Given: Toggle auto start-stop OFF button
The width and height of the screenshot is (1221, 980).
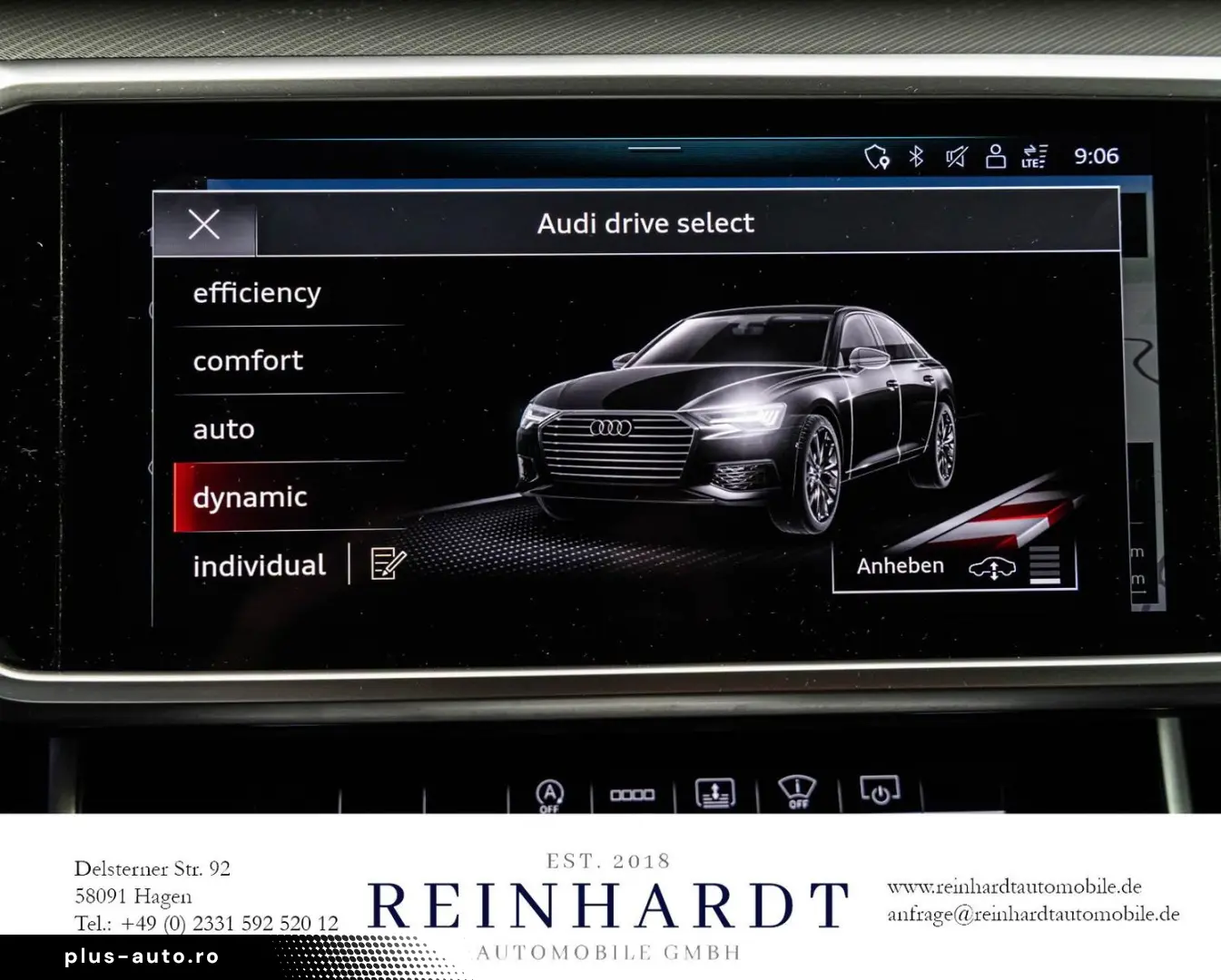Looking at the screenshot, I should (x=549, y=794).
